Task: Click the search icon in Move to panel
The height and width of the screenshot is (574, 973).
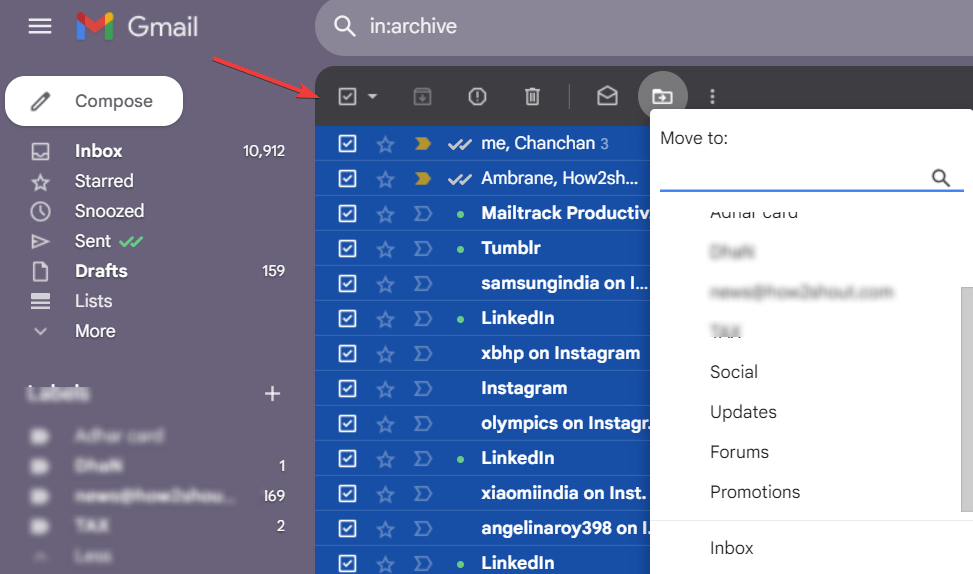Action: pos(941,177)
